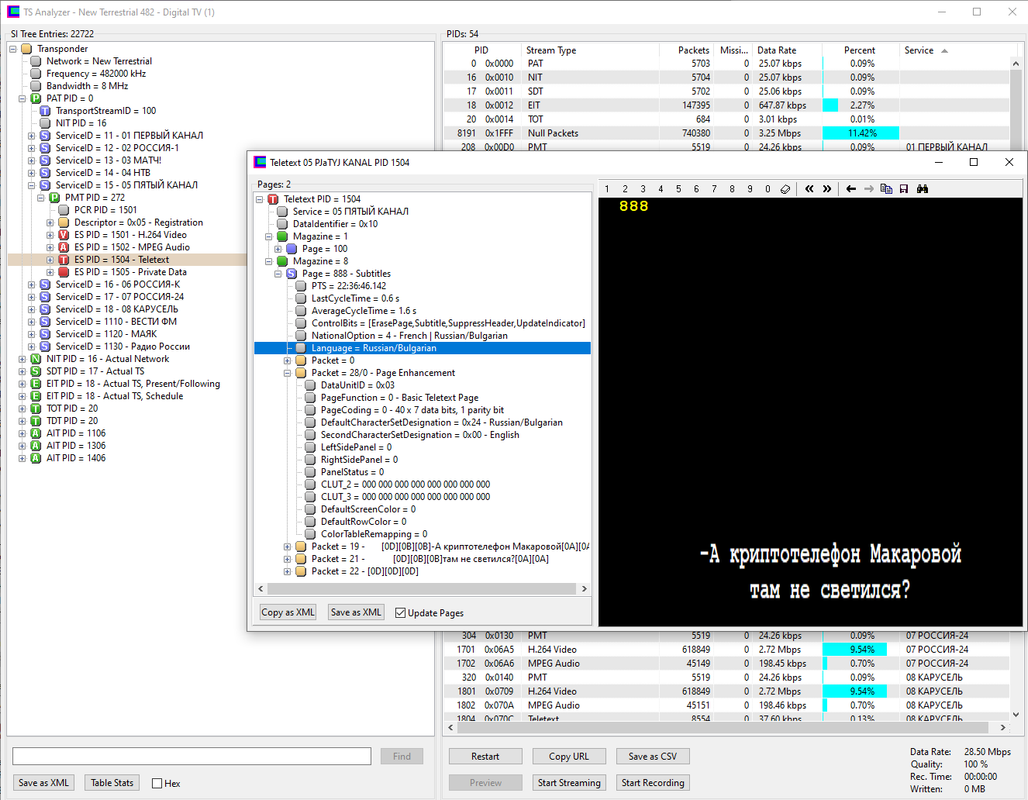Click the eraser icon in teletext toolbar
The image size is (1028, 800).
click(x=785, y=189)
